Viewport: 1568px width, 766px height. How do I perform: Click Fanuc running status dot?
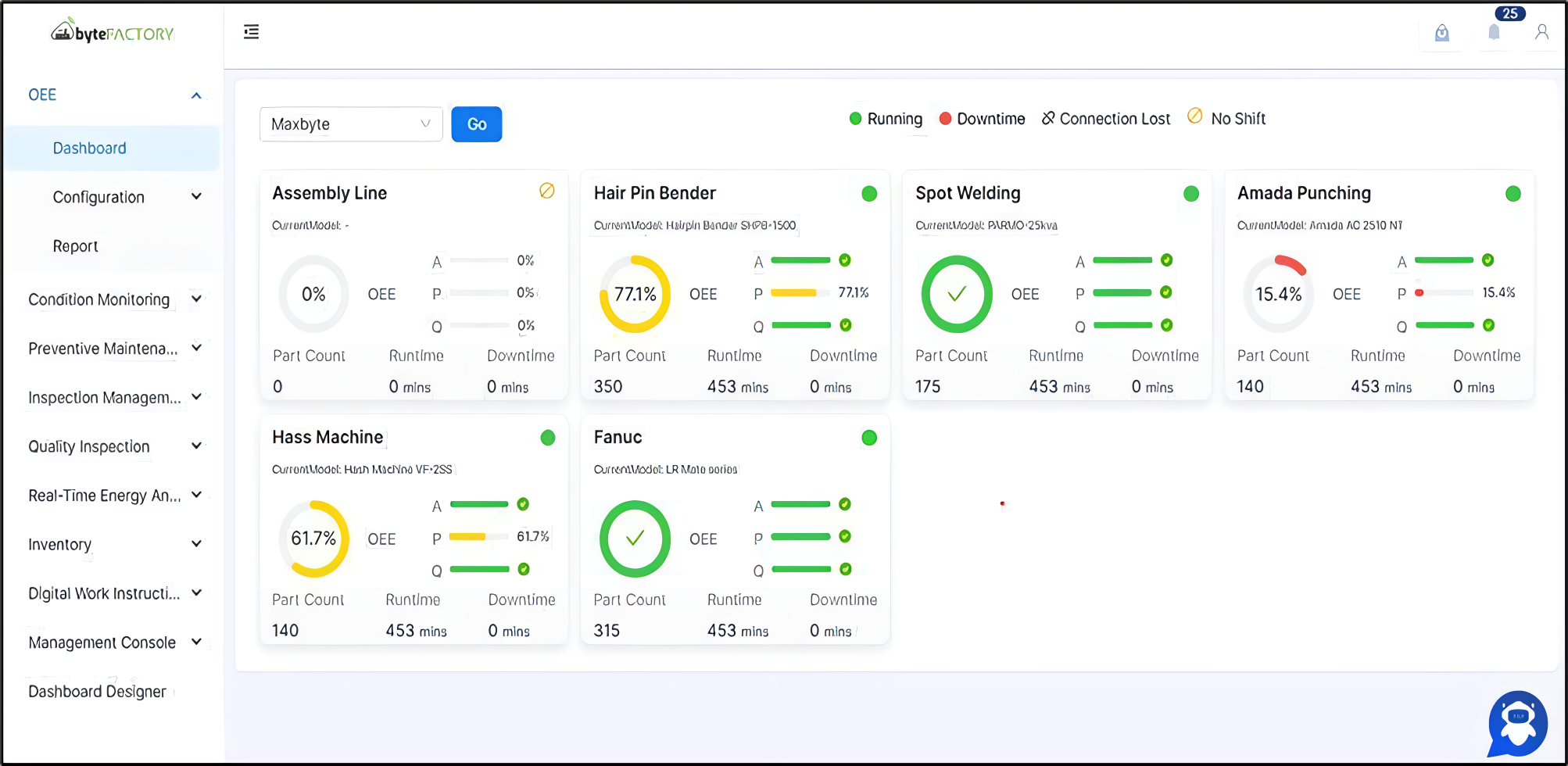coord(869,438)
